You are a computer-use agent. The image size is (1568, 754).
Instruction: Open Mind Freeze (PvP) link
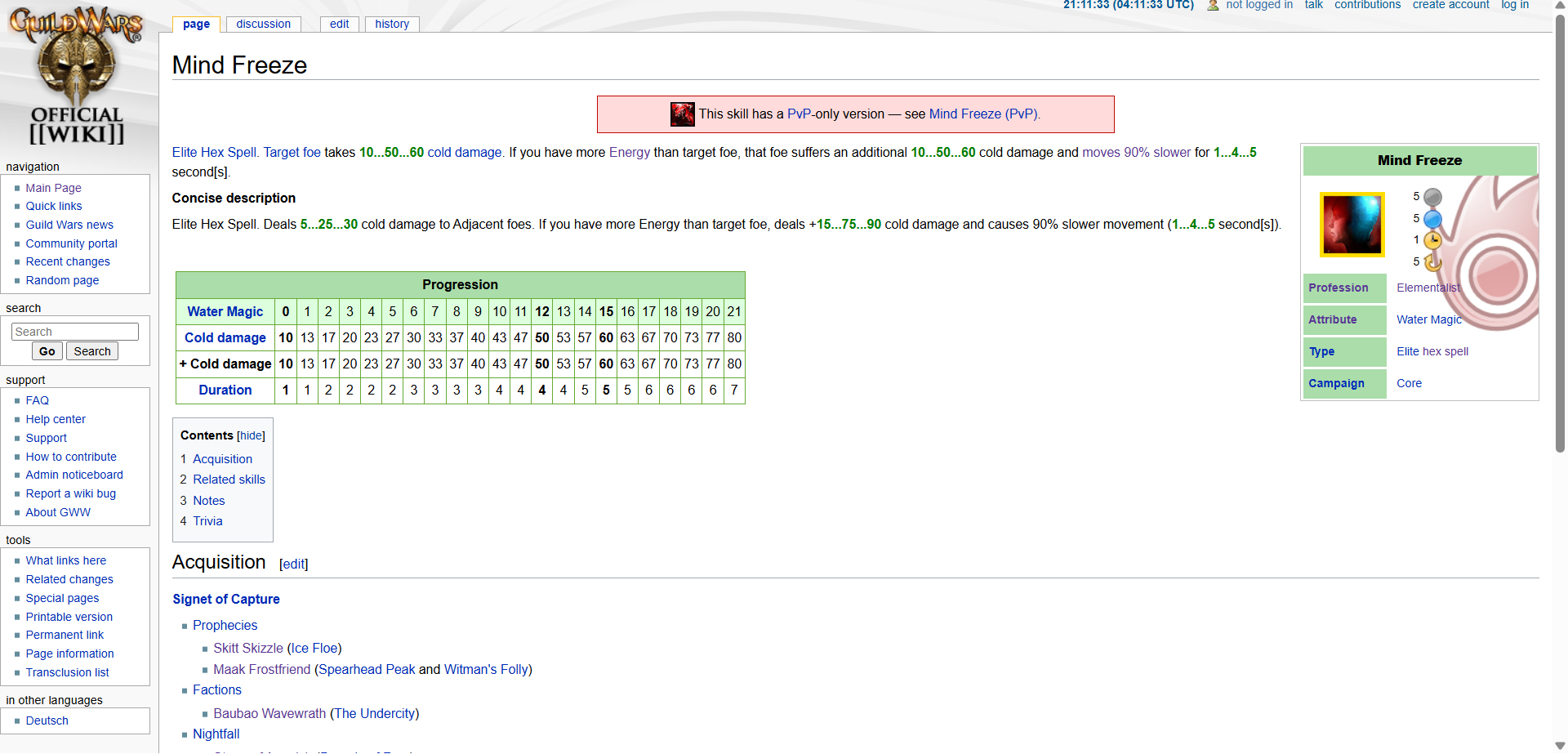click(984, 114)
